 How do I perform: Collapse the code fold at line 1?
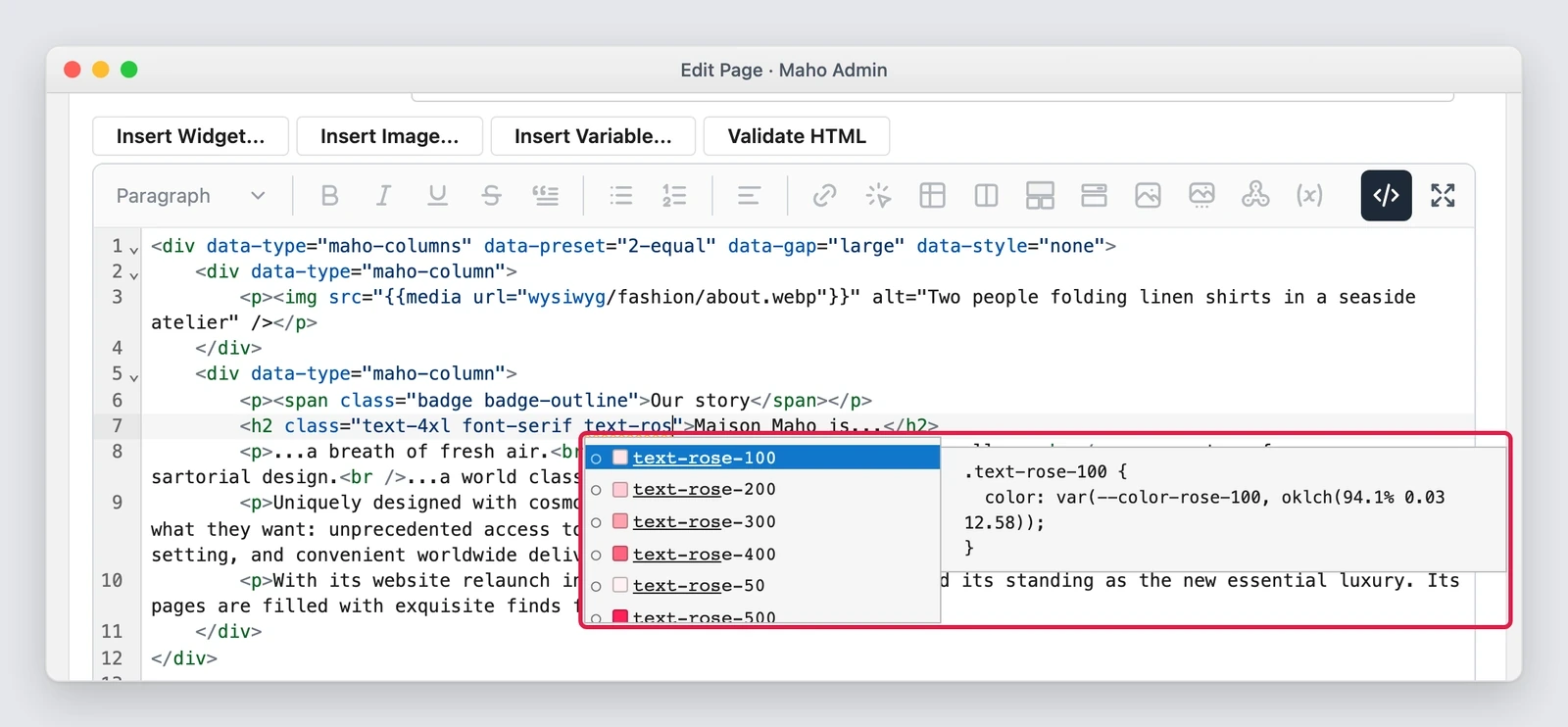coord(134,250)
